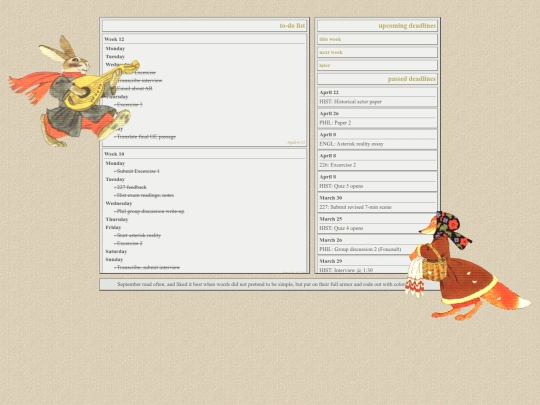
Task: Select the 'Week 12' title
Action: coord(114,39)
